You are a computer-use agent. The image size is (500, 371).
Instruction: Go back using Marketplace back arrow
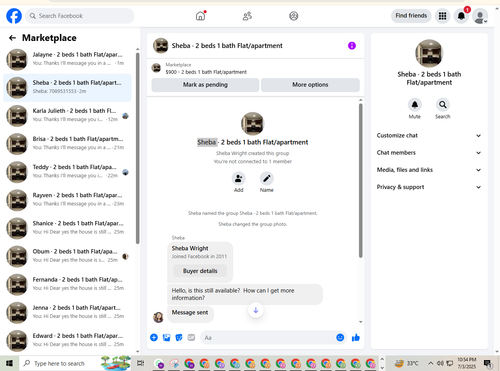click(12, 38)
